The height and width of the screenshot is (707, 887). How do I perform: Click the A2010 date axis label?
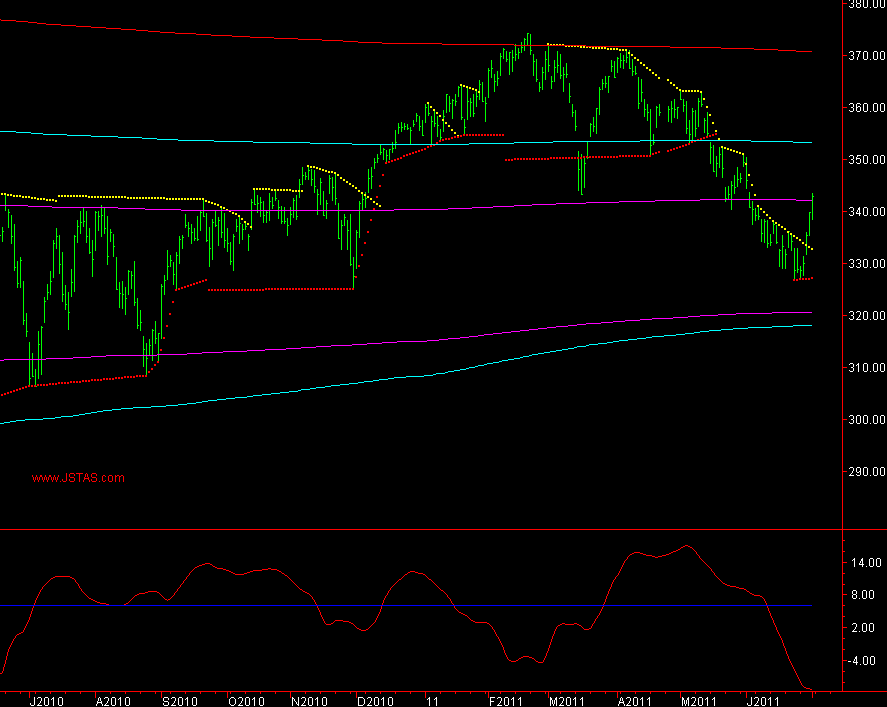pos(114,700)
